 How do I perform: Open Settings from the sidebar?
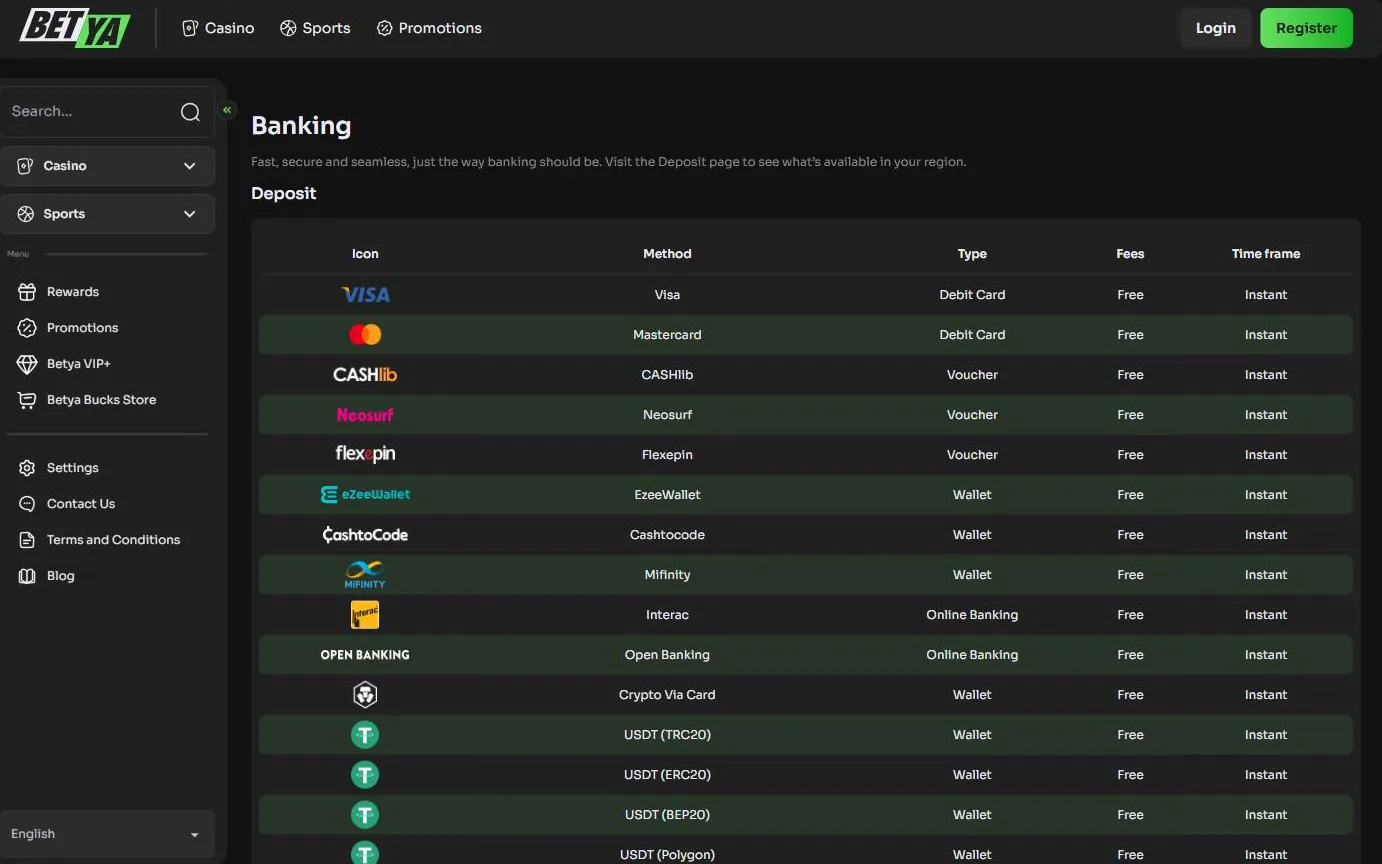73,468
